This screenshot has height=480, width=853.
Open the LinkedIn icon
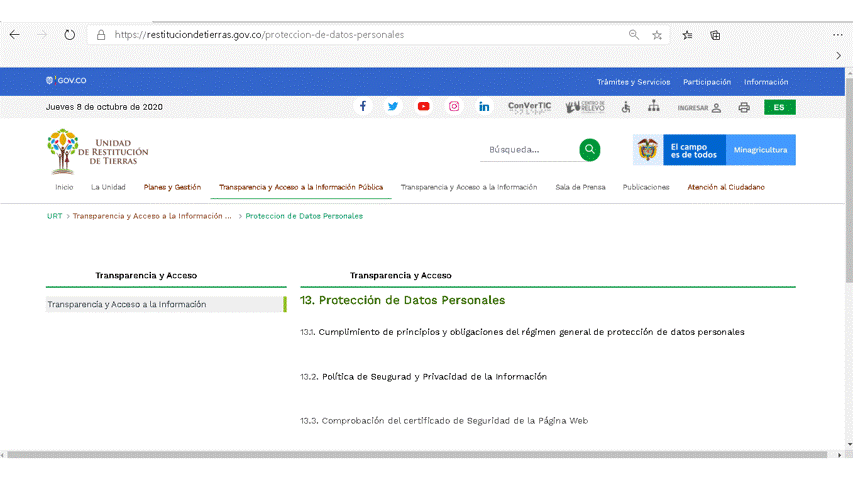point(484,107)
